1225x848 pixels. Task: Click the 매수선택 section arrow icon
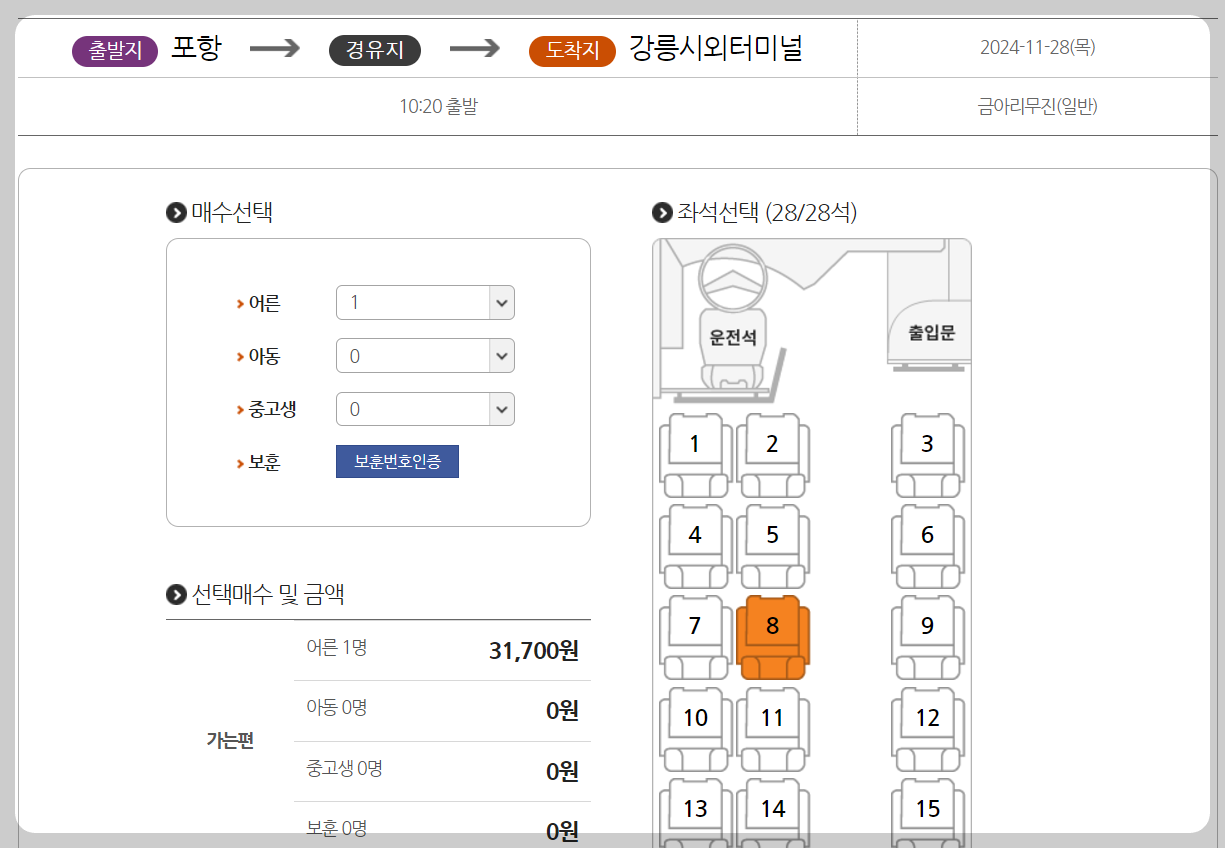tap(173, 209)
